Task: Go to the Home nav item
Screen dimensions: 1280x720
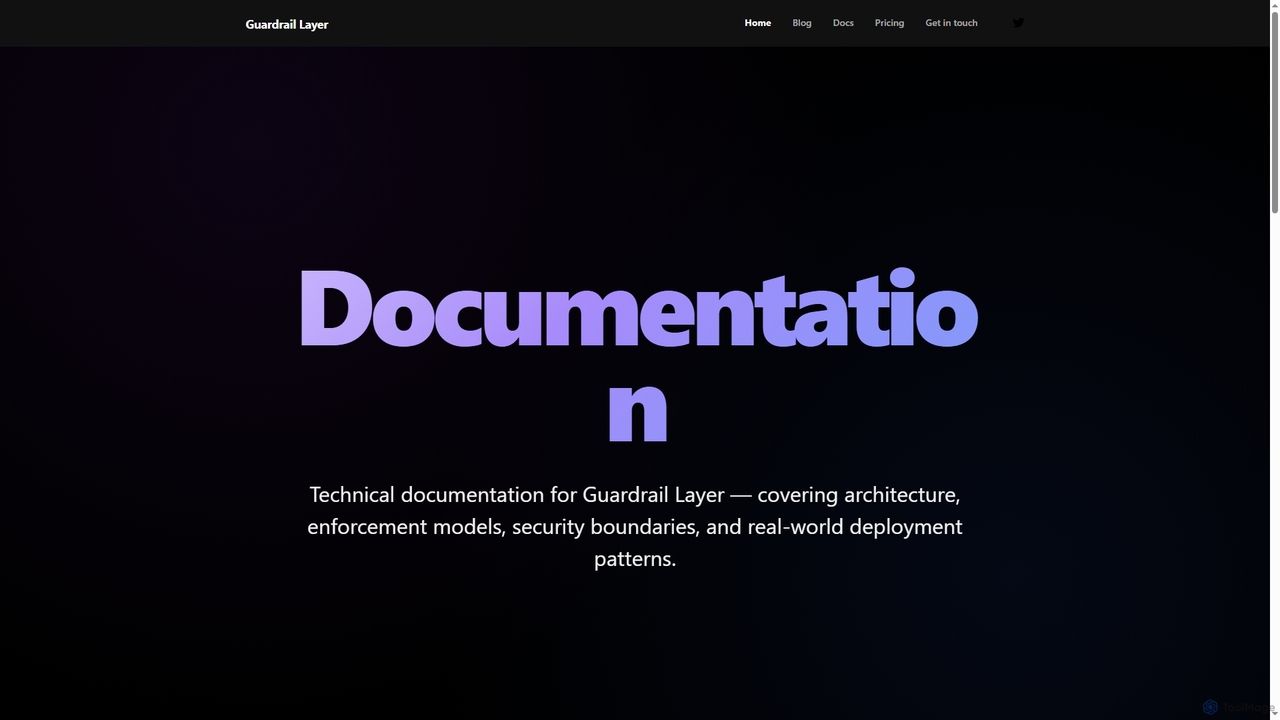Action: pos(757,23)
